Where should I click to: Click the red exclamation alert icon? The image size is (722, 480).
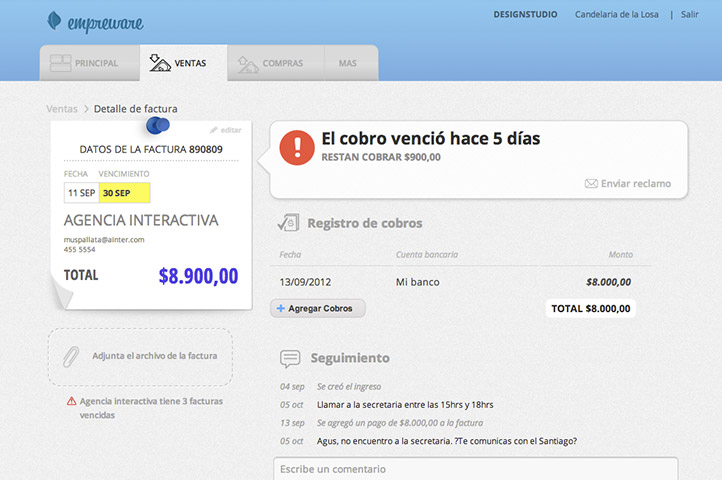(x=297, y=147)
